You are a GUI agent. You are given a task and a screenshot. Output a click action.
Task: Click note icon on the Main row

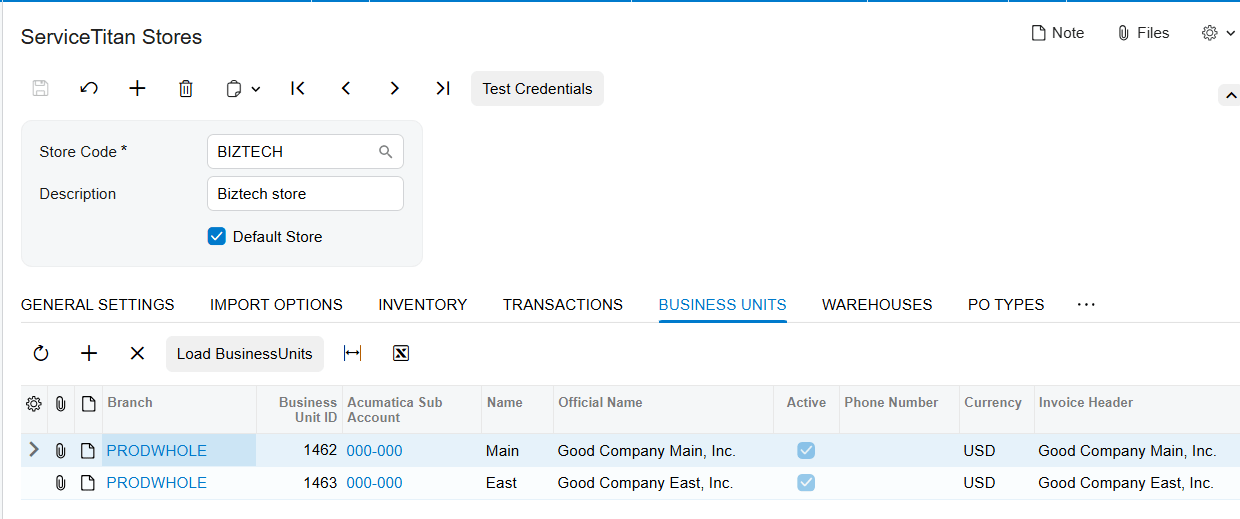click(88, 451)
